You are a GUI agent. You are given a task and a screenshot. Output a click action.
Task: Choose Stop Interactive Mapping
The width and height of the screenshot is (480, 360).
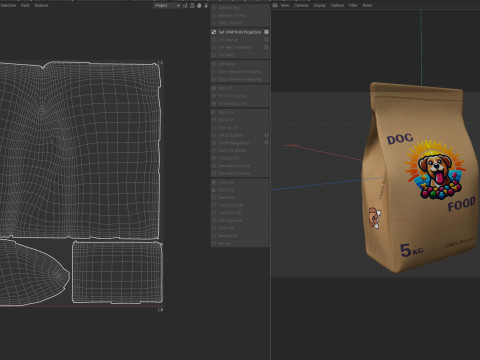click(240, 79)
